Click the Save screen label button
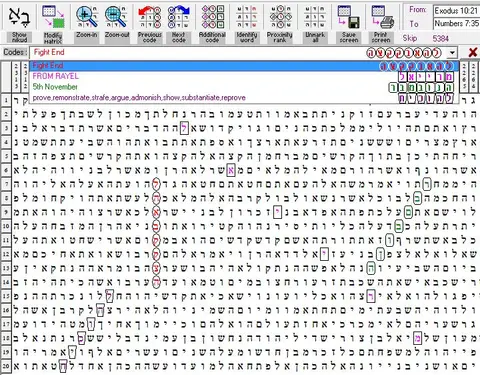This screenshot has width=480, height=375. click(x=348, y=37)
